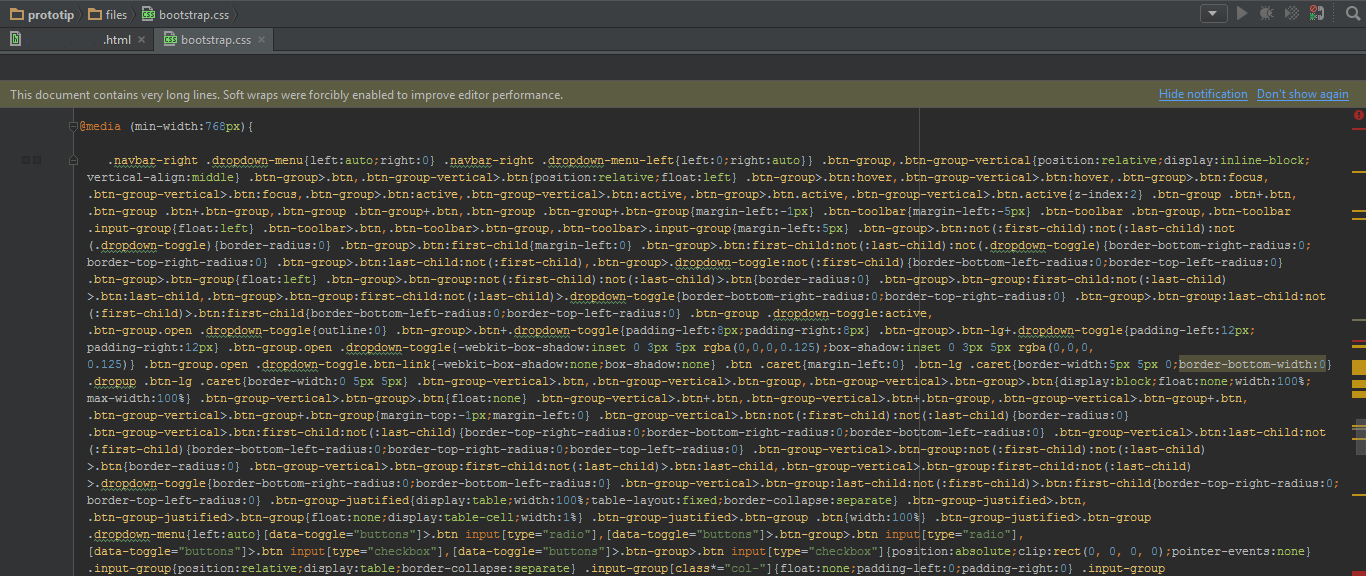Click the max-width:100% text
Image resolution: width=1366 pixels, height=576 pixels.
[135, 398]
